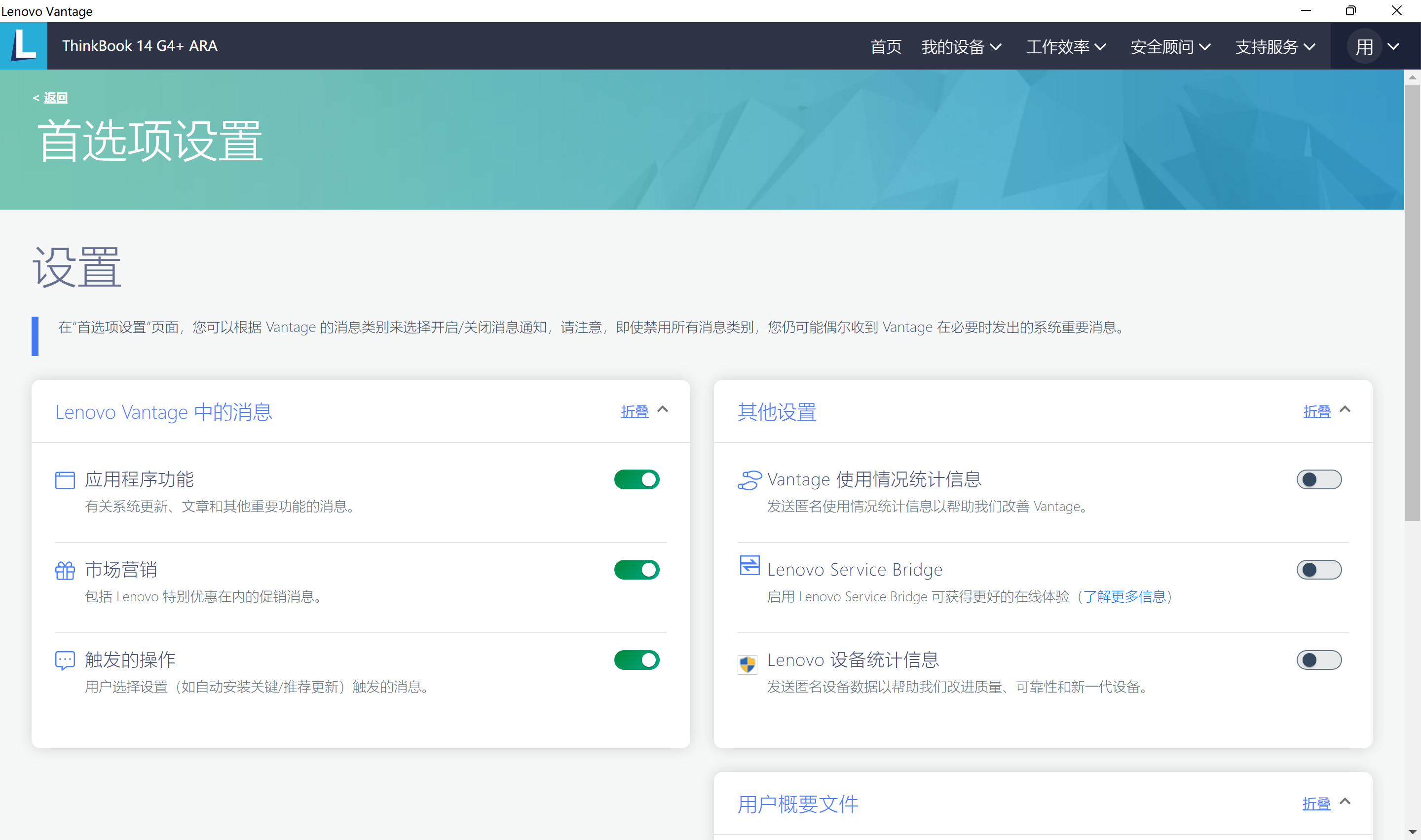Click Lenovo Service Bridge title text
The image size is (1421, 840).
pos(855,569)
